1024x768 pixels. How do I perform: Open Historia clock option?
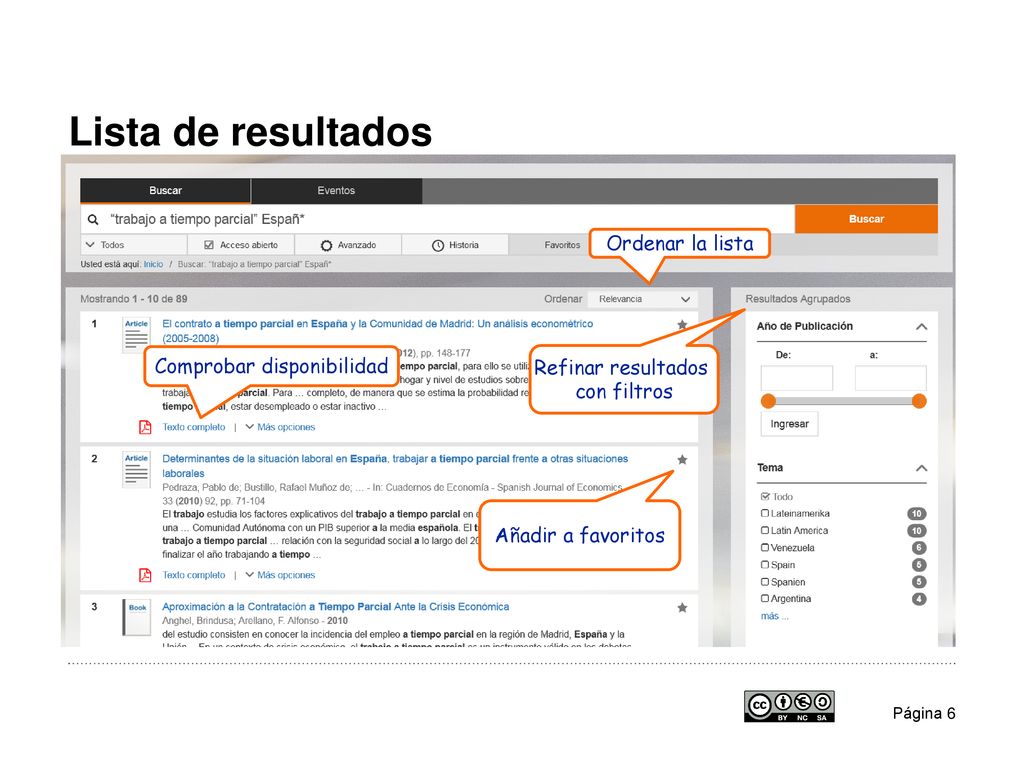[455, 245]
